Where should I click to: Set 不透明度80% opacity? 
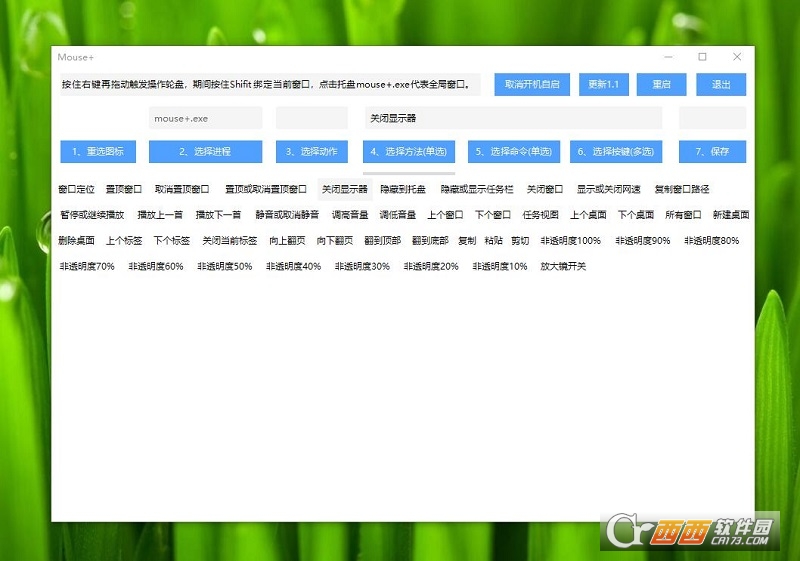712,240
